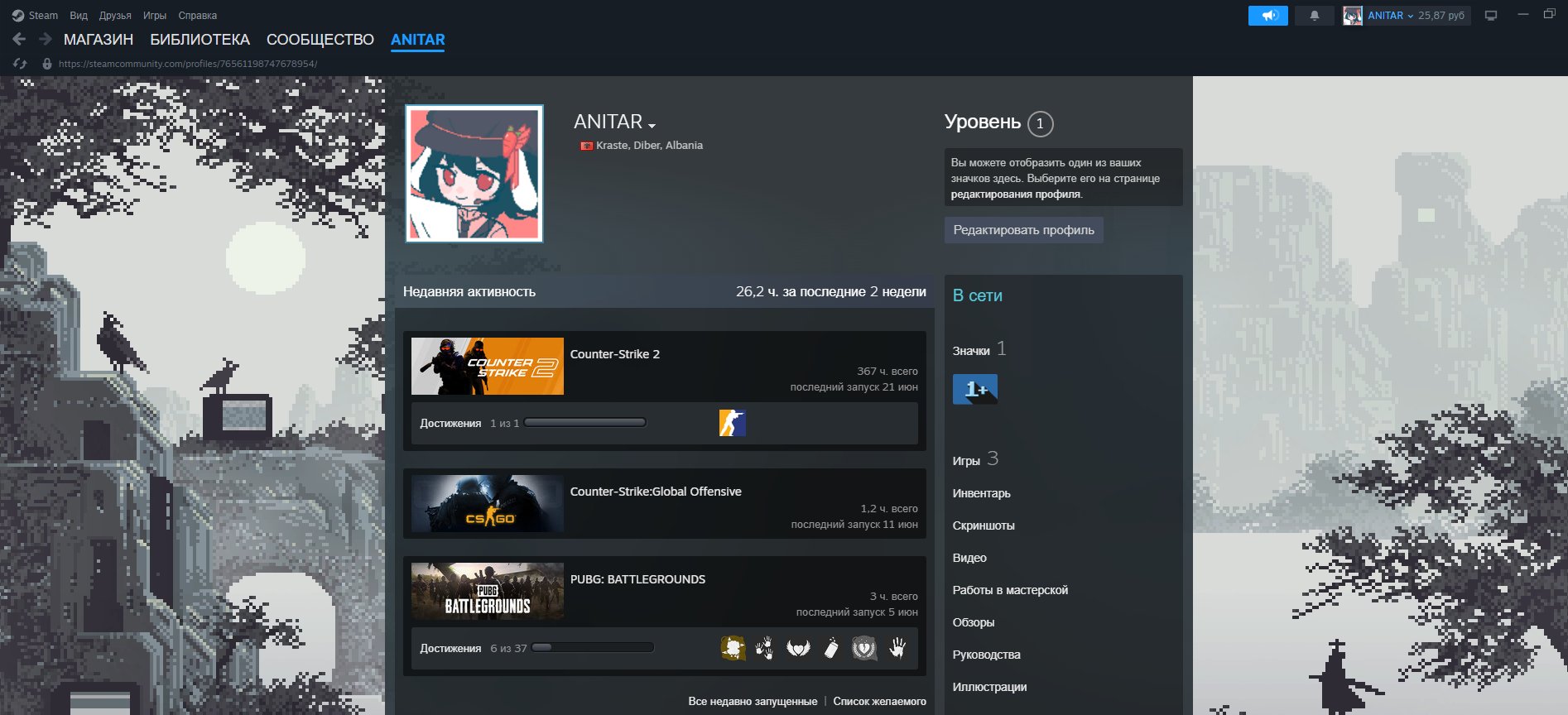1568x715 pixels.
Task: Click the level 1 circle badge
Action: 1041,123
